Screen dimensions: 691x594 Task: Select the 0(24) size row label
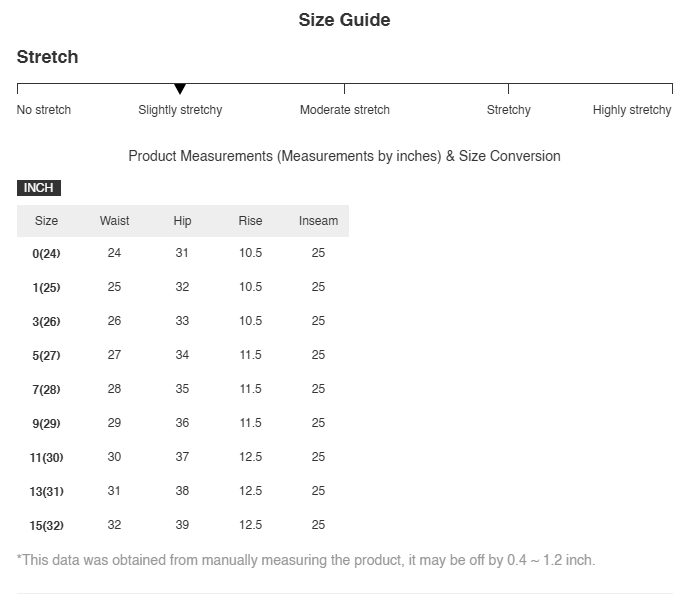click(46, 253)
